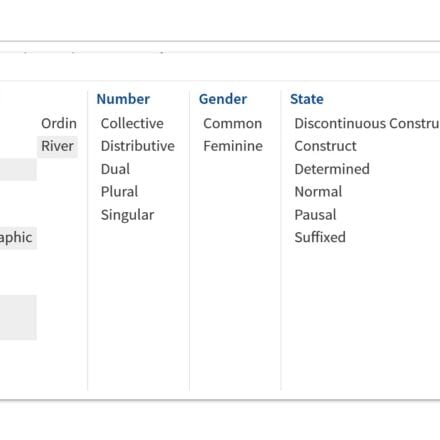The width and height of the screenshot is (440, 440).
Task: Select Singular under Number
Action: pos(127,215)
